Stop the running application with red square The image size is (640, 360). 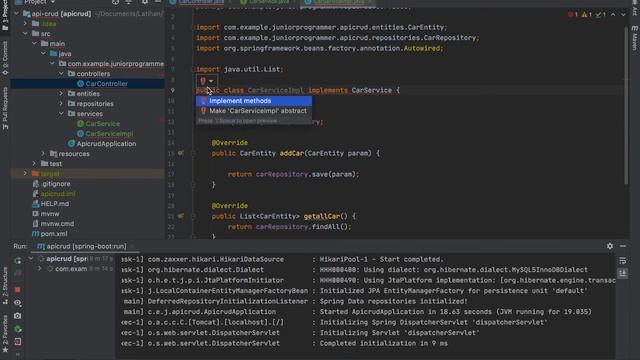(18, 289)
